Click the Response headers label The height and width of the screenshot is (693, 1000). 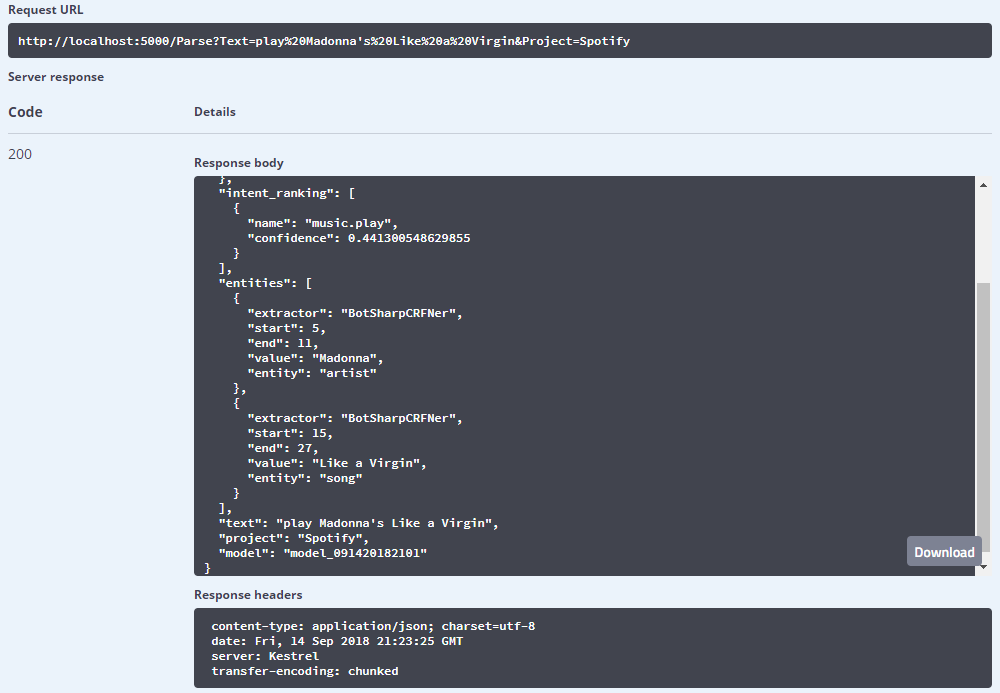point(248,595)
